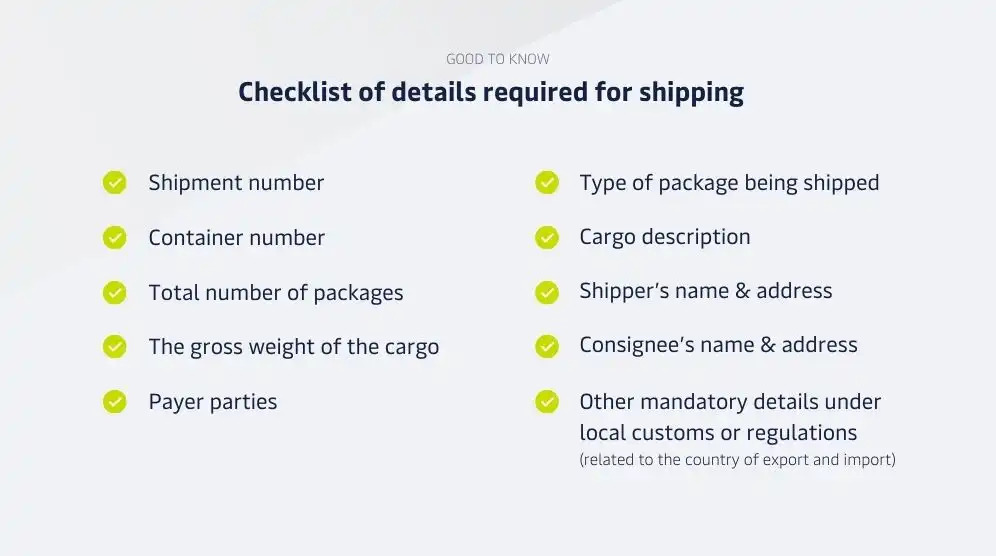Click the green check next to Container number
996x556 pixels.
tap(114, 238)
